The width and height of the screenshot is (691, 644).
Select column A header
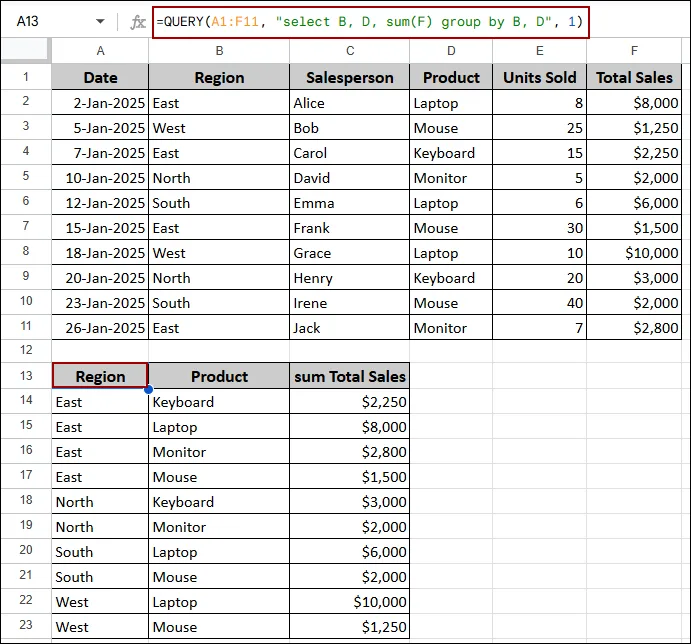click(x=100, y=51)
